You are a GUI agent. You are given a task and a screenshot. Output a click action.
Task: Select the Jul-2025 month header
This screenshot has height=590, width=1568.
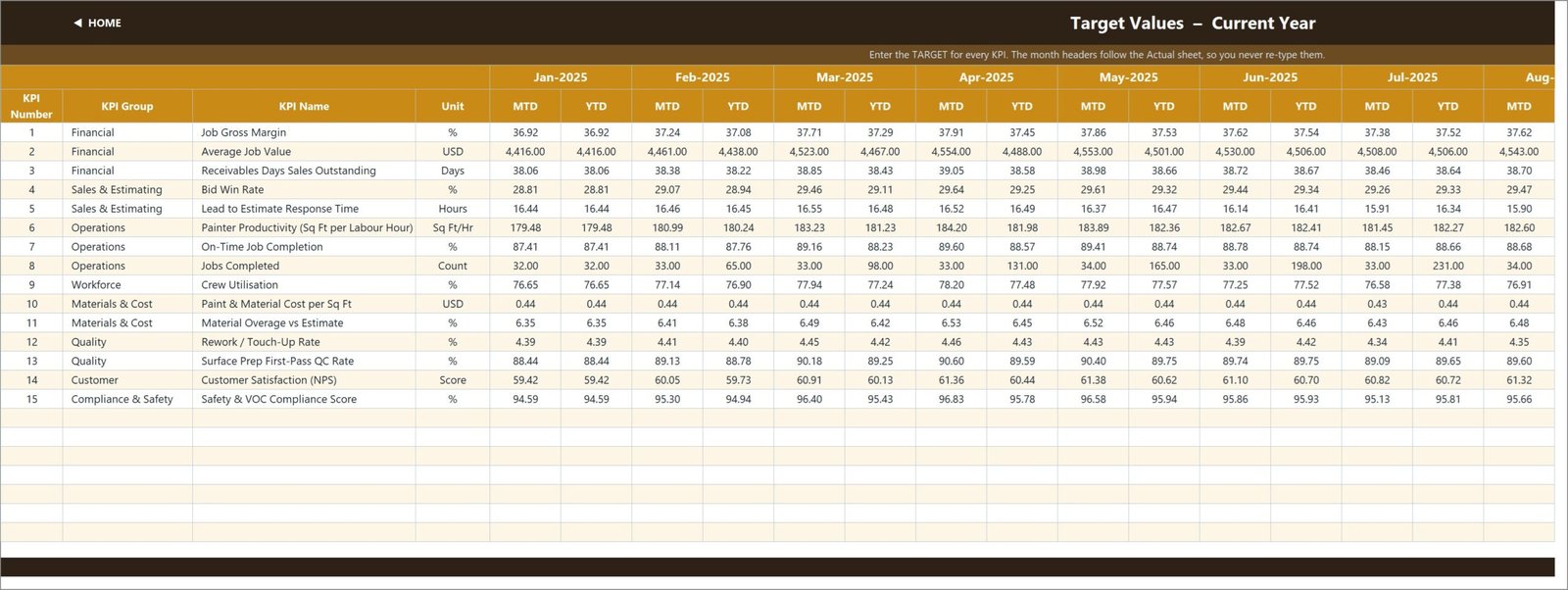1412,77
